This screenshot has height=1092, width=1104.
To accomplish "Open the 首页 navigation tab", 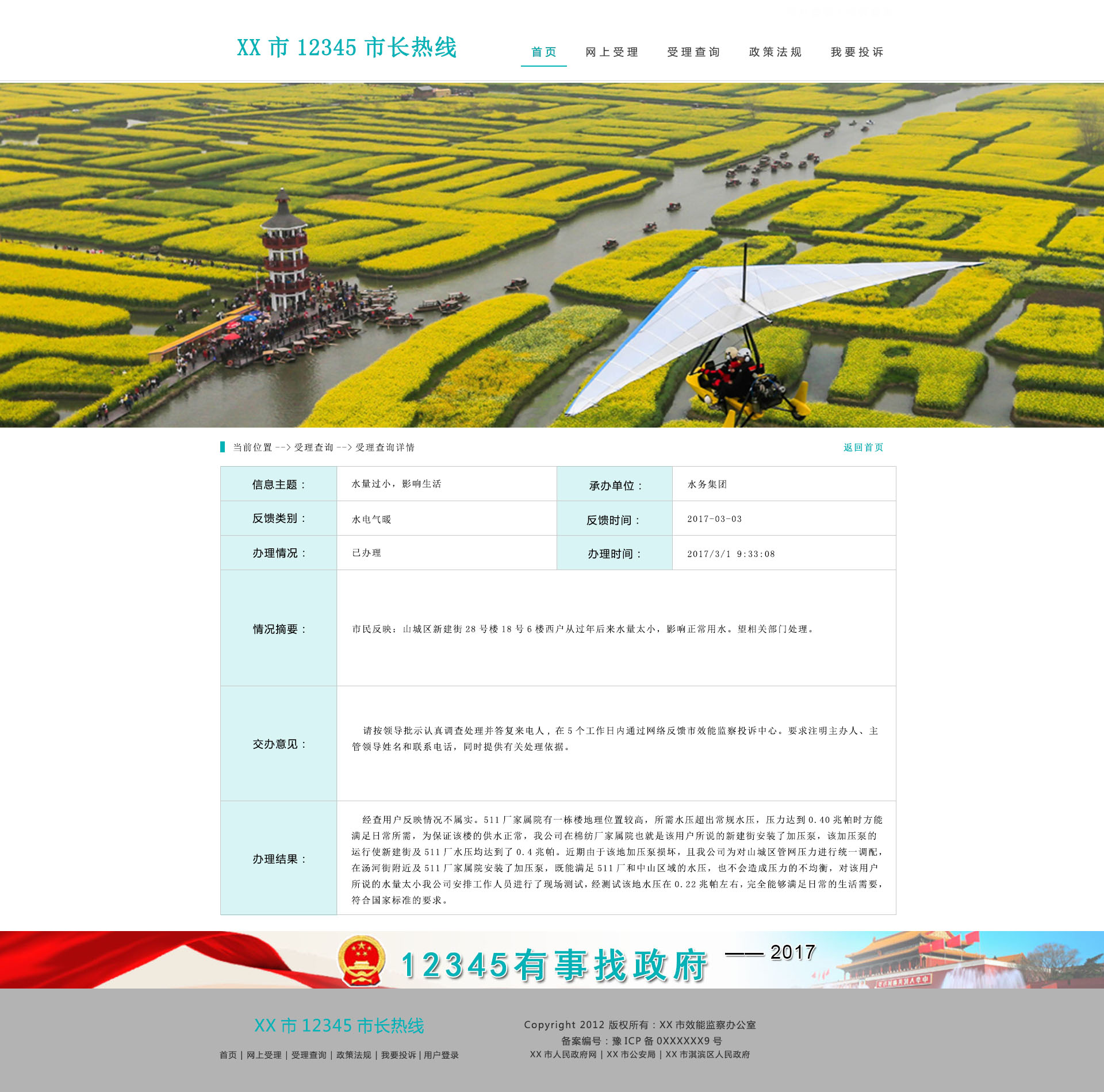I will (543, 52).
